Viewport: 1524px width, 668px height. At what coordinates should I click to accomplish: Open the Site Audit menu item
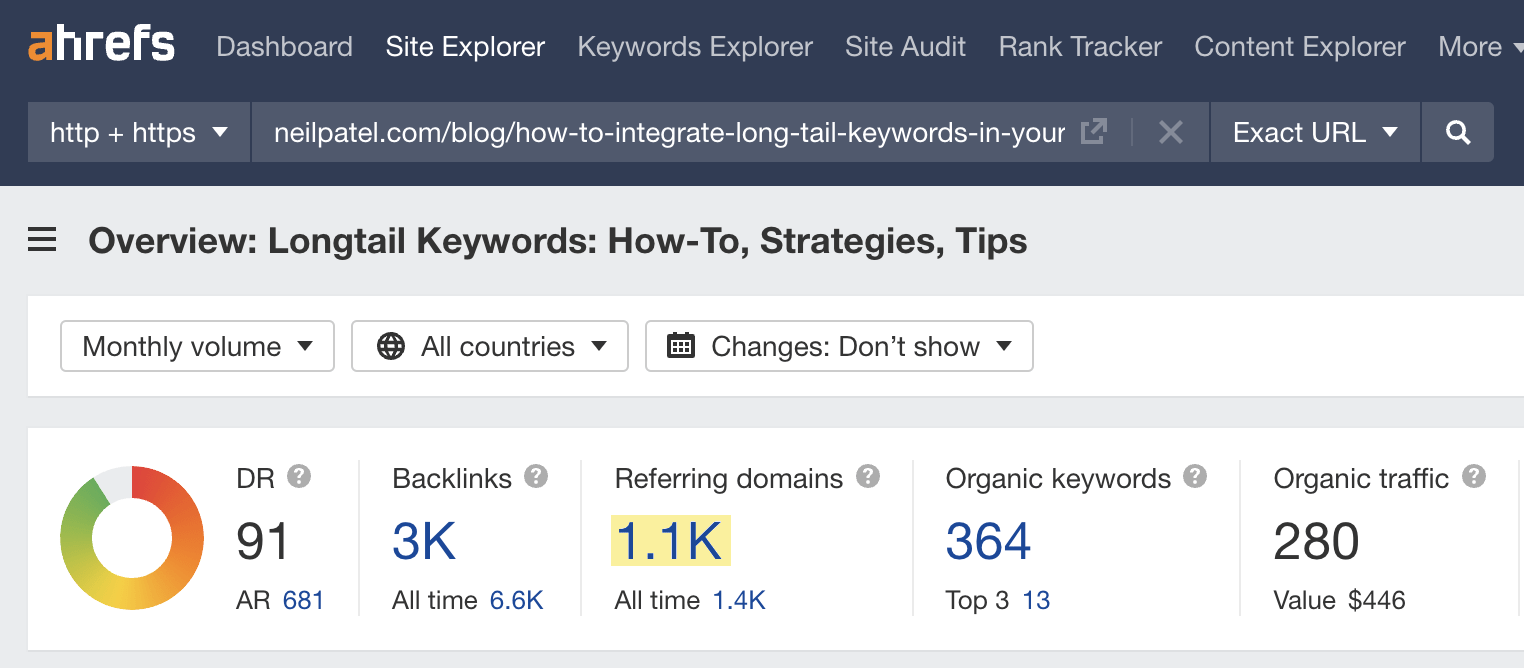[905, 47]
